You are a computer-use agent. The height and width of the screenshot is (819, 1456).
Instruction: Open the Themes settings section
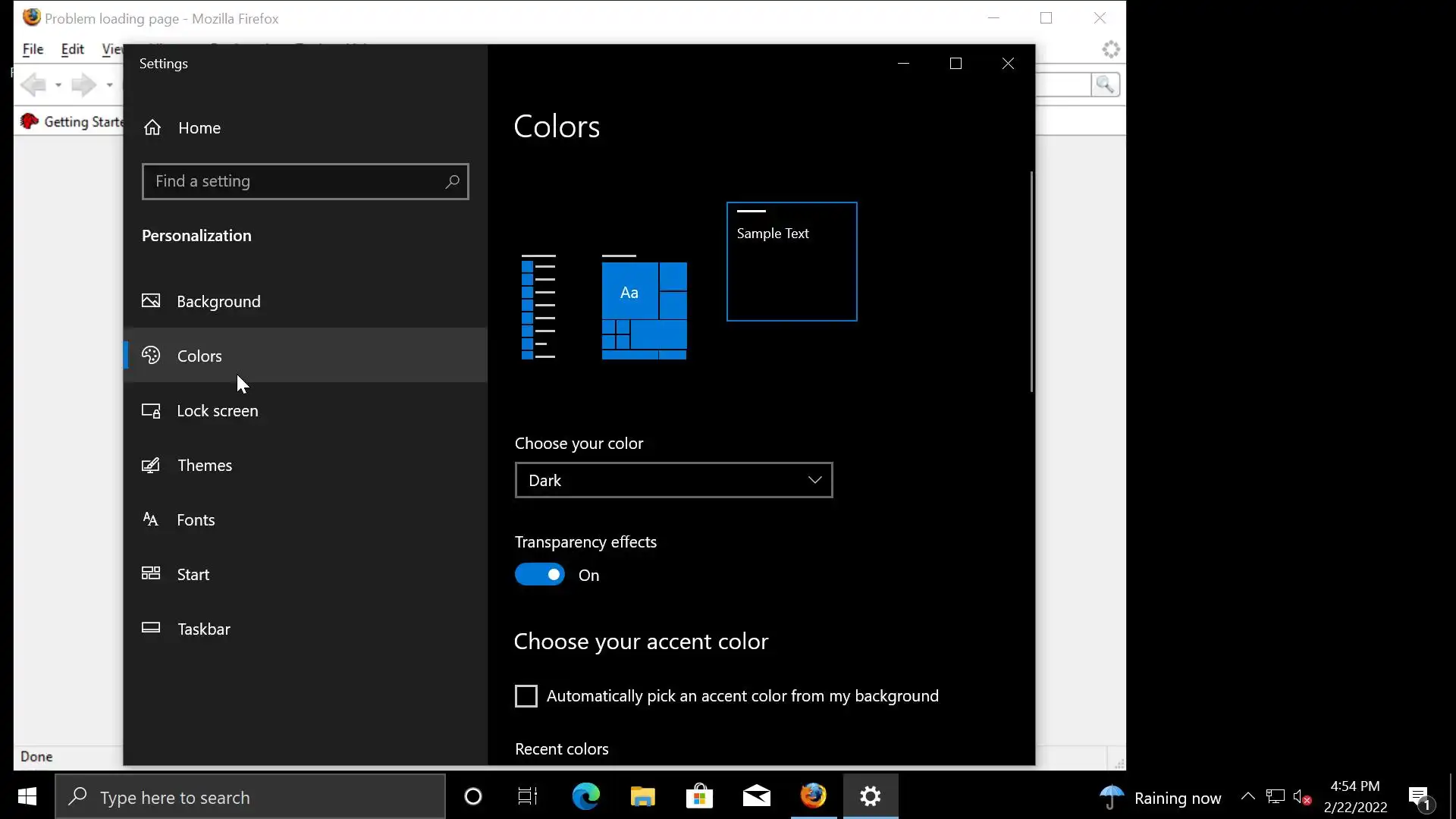[x=204, y=465]
